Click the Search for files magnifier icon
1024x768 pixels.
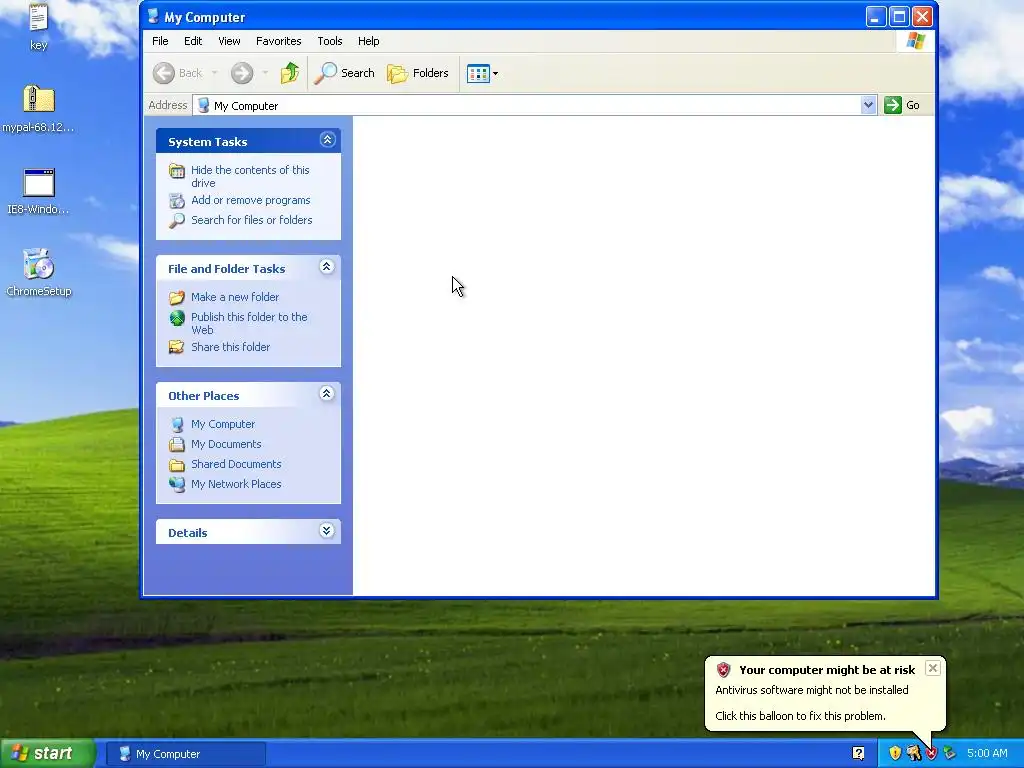pyautogui.click(x=177, y=221)
